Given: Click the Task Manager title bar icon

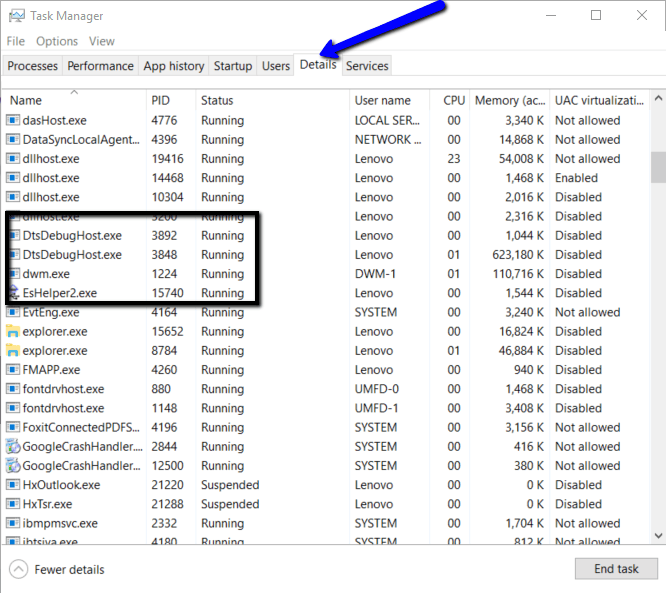Looking at the screenshot, I should point(17,16).
